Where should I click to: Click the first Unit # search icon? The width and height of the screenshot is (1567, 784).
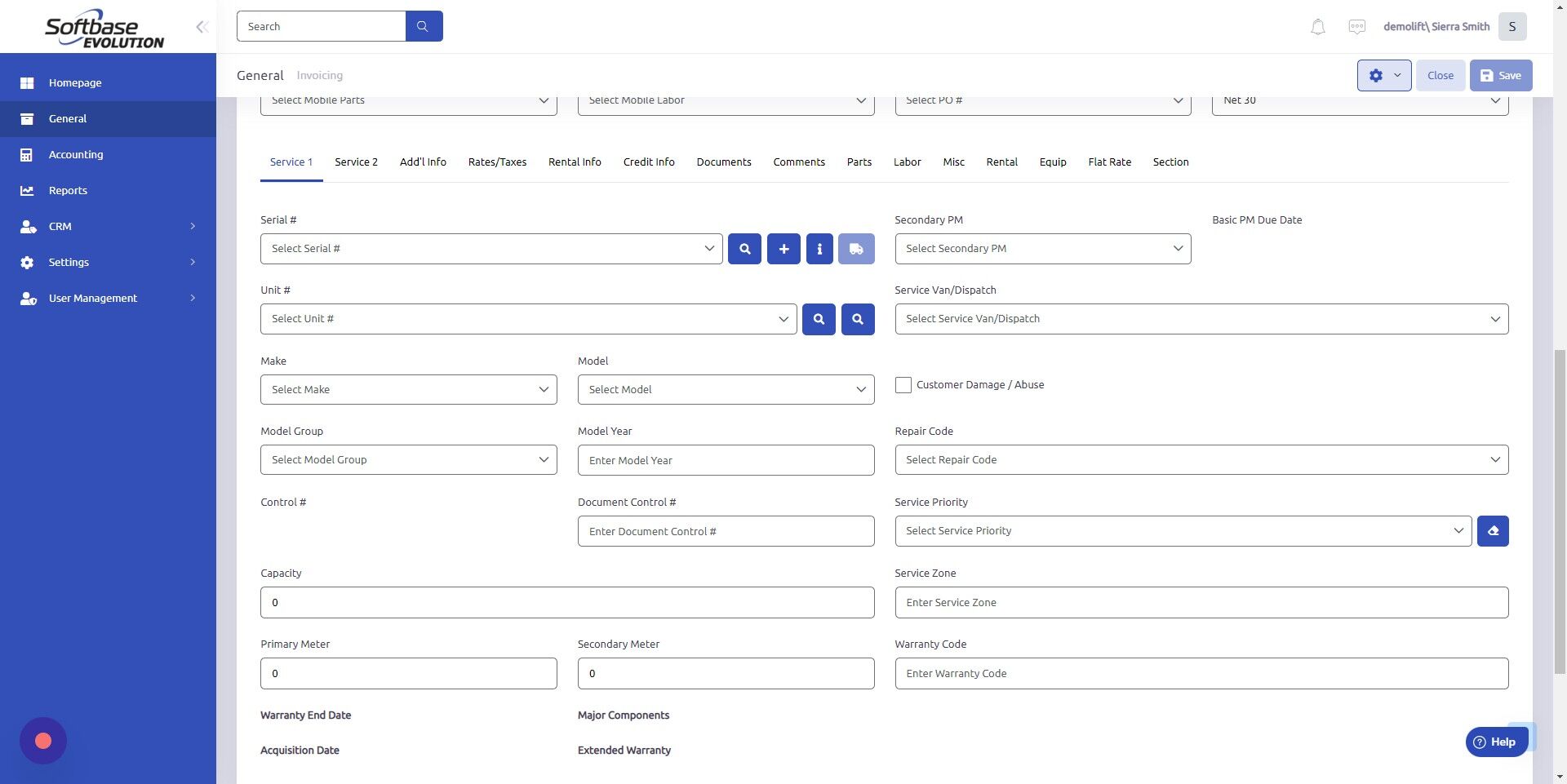click(x=818, y=318)
